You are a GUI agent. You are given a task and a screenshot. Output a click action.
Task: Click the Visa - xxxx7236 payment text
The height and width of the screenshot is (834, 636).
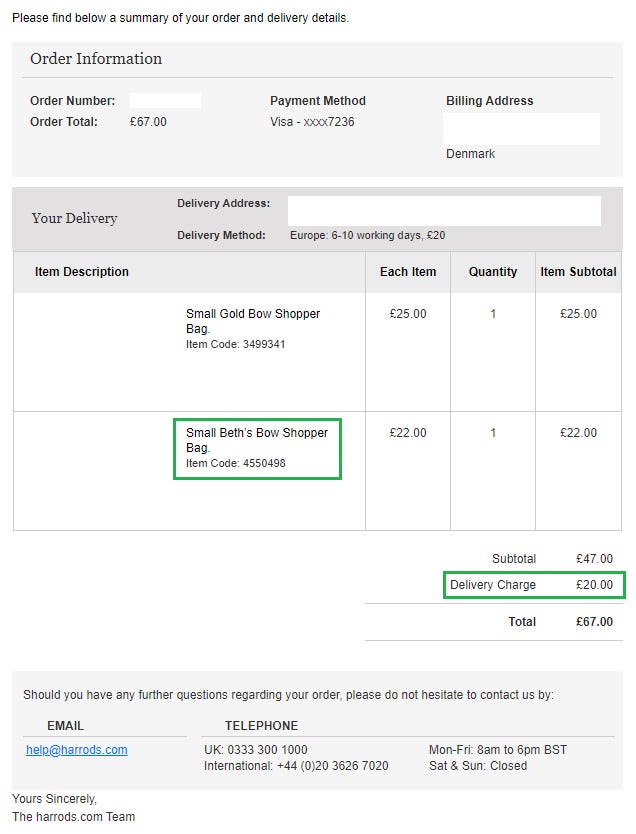312,122
